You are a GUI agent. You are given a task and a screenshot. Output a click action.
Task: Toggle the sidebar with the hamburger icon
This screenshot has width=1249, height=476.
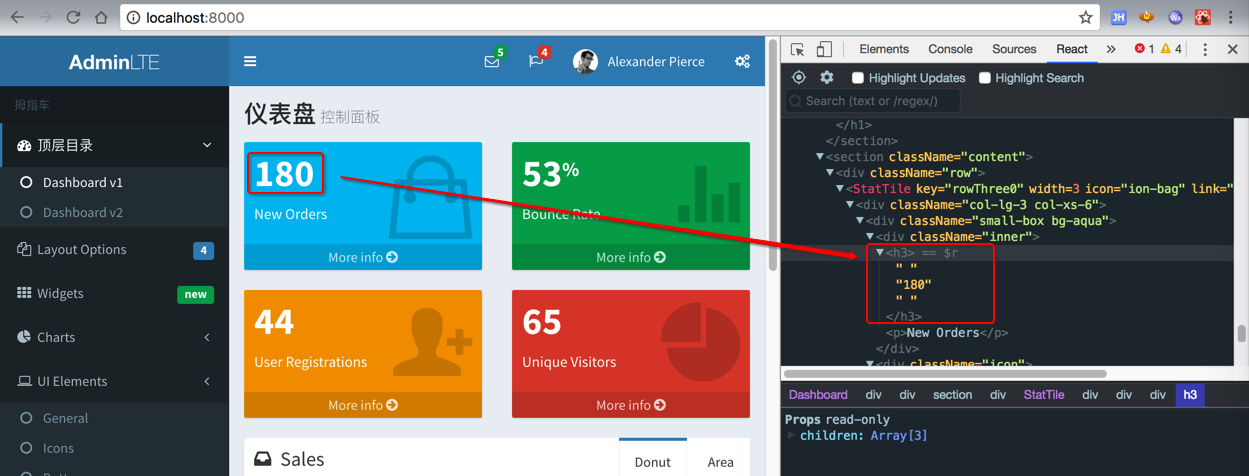250,61
